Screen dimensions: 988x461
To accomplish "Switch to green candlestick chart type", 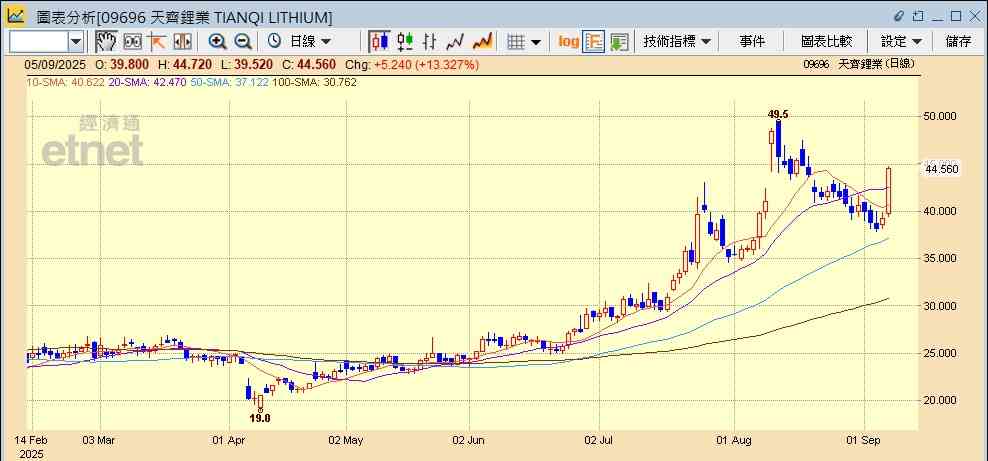I will 405,42.
